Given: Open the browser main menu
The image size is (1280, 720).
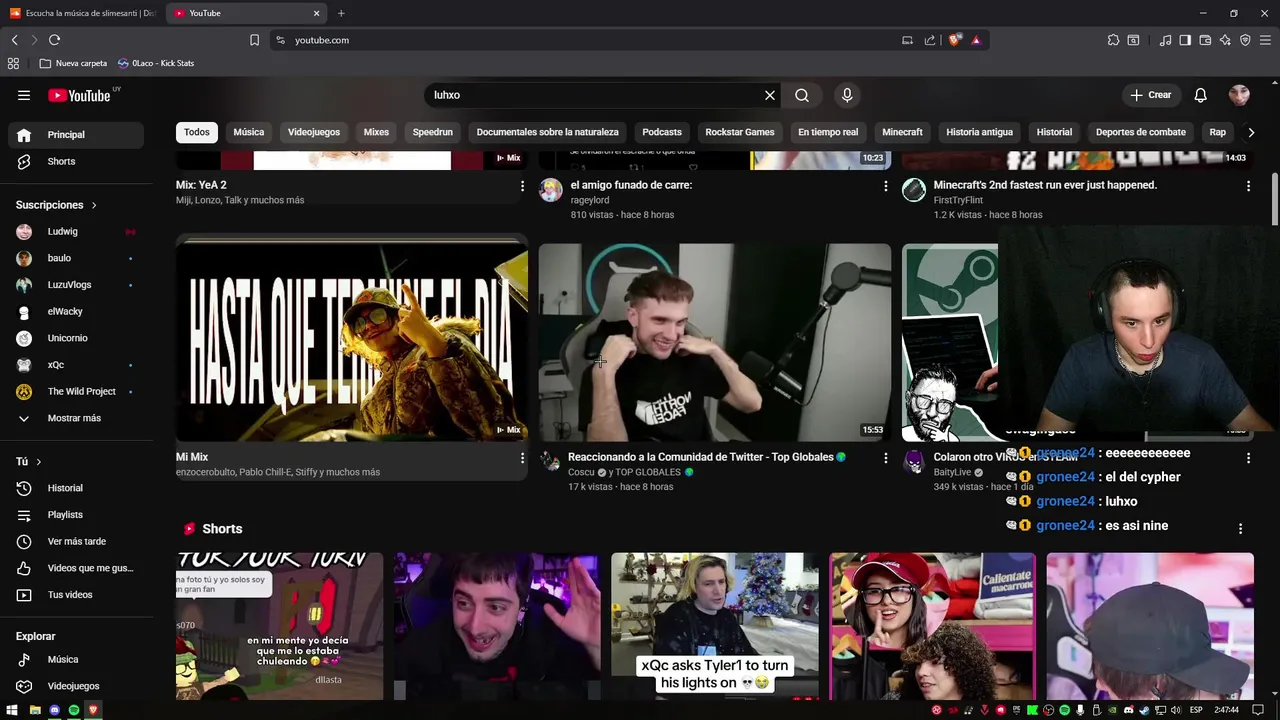Looking at the screenshot, I should (x=1265, y=40).
